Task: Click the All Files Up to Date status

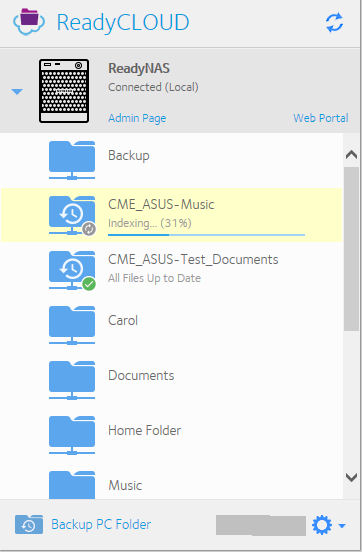Action: coord(154,278)
